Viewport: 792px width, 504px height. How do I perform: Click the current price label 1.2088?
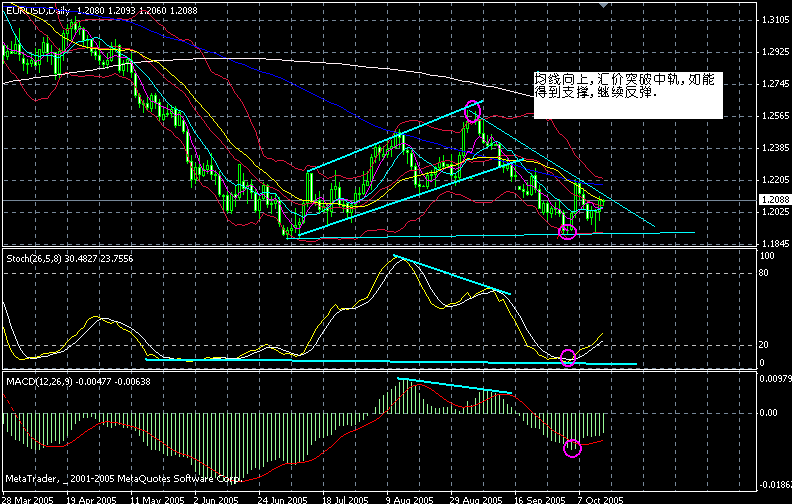[x=773, y=201]
